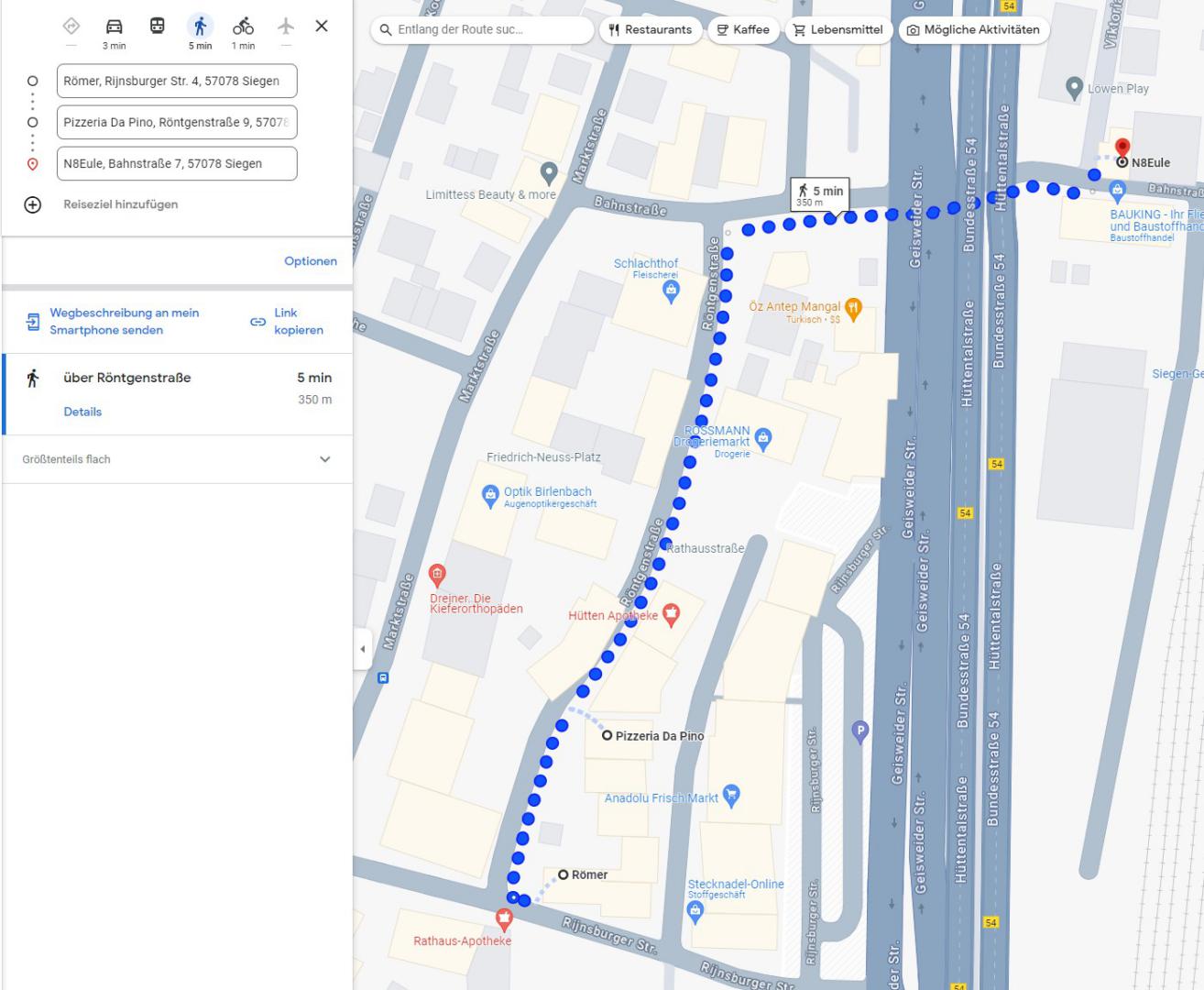The height and width of the screenshot is (990, 1204).
Task: Select Stecknadel-Online shop marker
Action: coord(695,911)
